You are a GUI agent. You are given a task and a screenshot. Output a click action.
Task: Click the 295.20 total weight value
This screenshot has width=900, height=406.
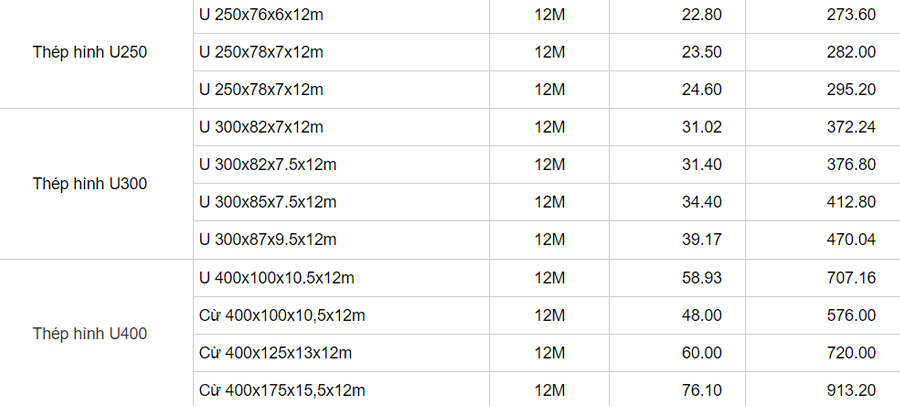click(x=852, y=90)
